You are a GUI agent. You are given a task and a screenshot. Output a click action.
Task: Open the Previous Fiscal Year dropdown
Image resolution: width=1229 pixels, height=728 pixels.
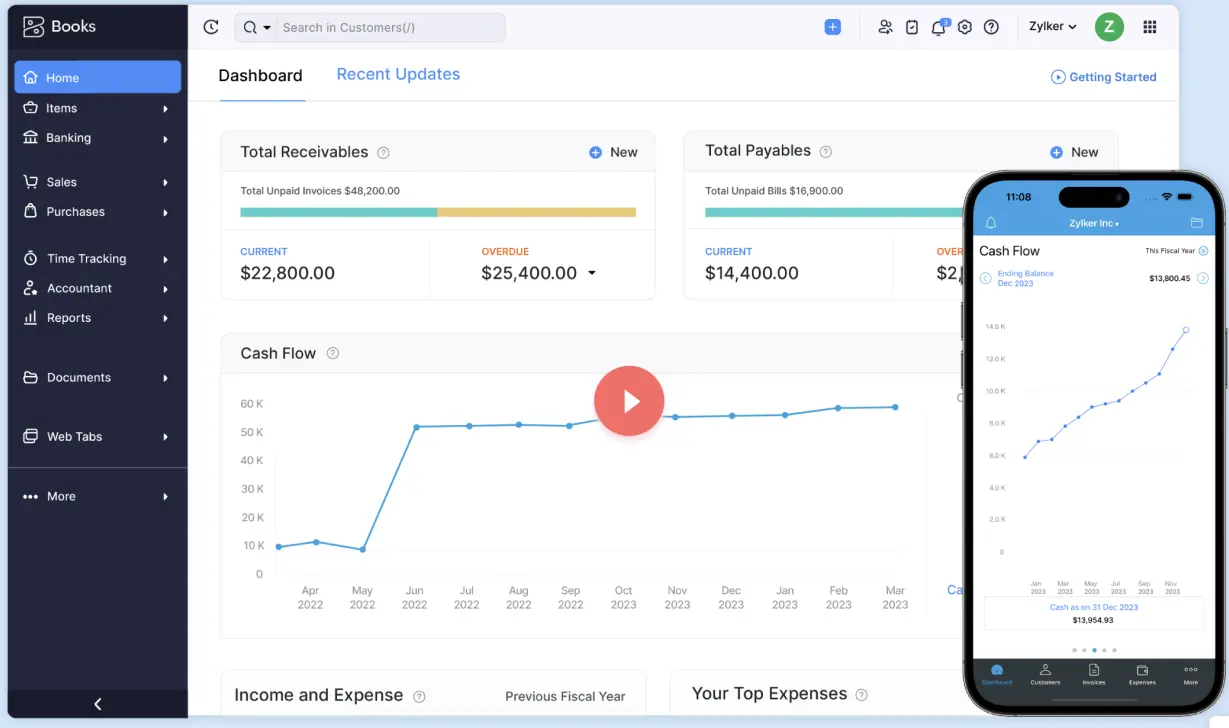coord(565,696)
